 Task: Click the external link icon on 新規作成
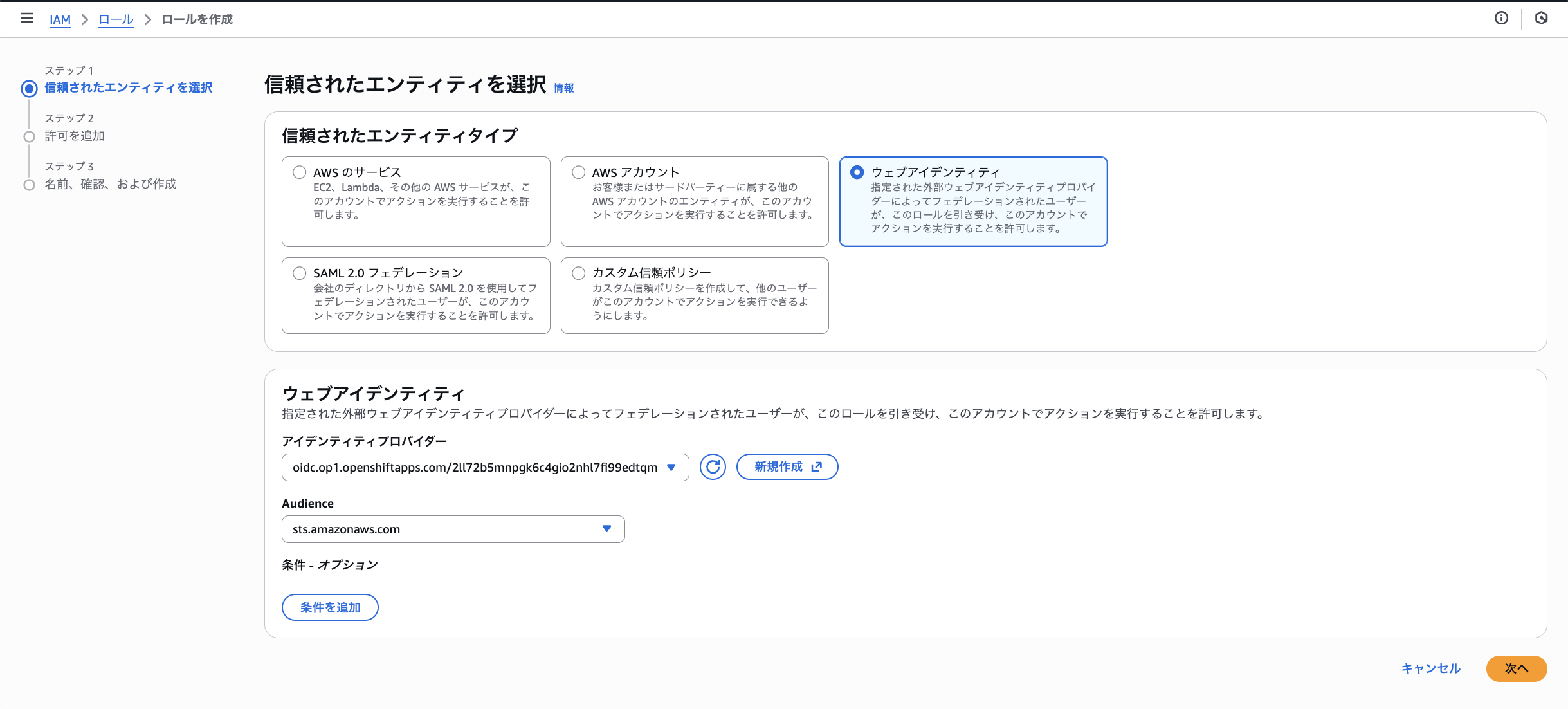point(817,466)
